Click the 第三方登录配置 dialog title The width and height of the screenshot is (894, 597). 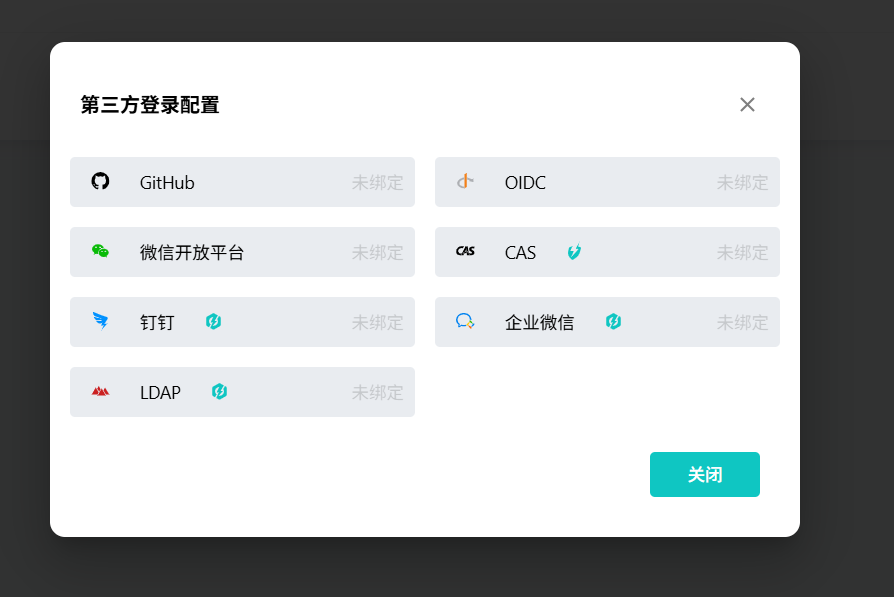150,105
